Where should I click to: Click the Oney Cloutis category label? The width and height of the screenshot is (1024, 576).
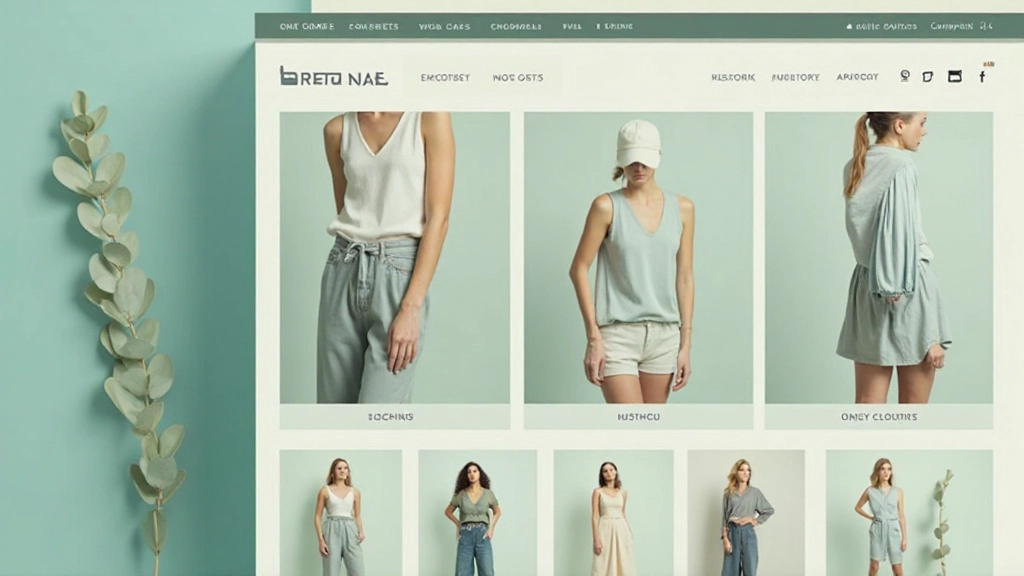click(879, 417)
